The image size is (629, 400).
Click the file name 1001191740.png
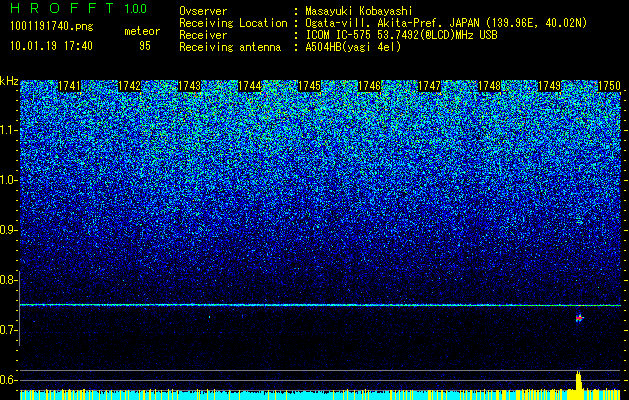pyautogui.click(x=52, y=26)
